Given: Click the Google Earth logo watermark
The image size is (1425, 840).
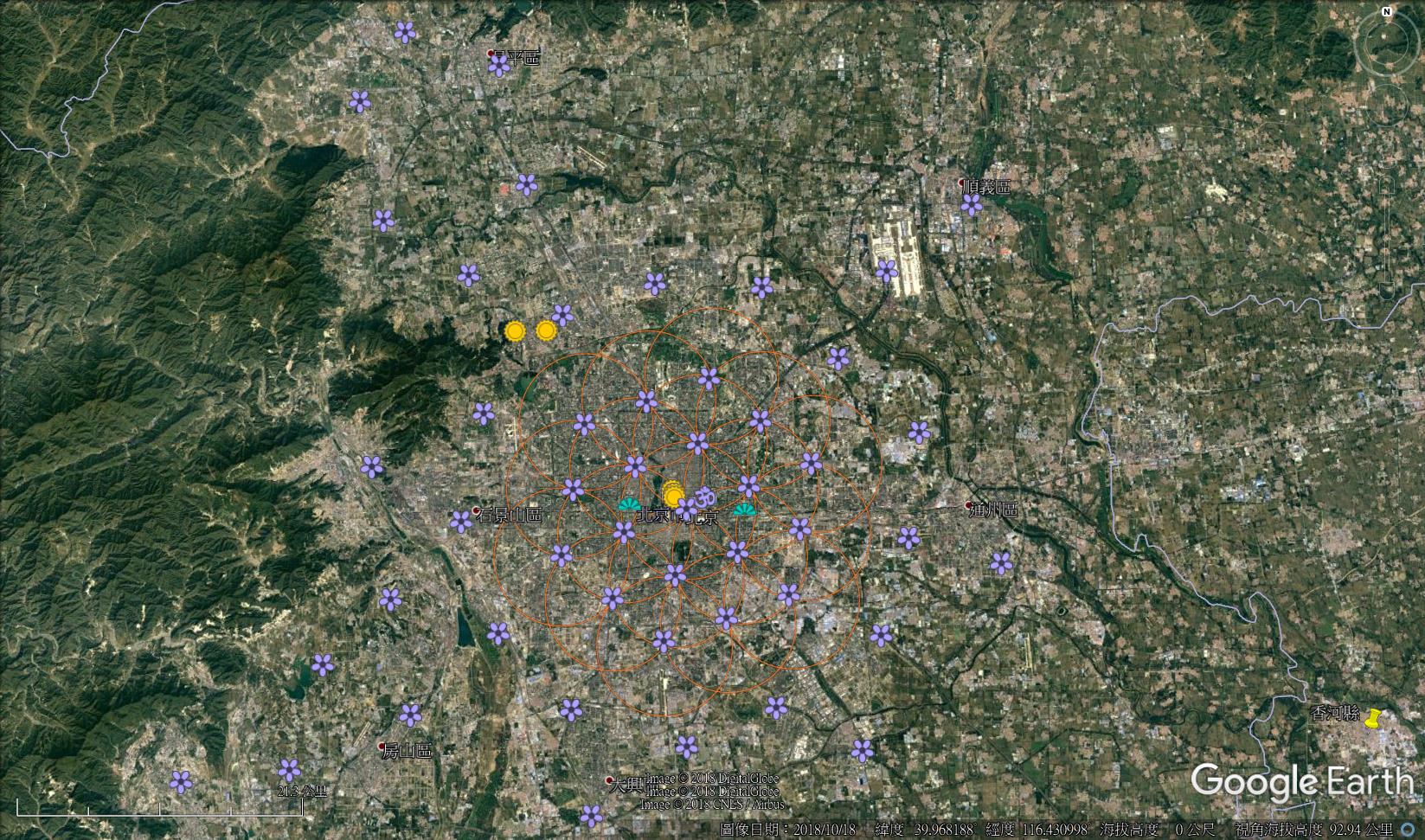Looking at the screenshot, I should pyautogui.click(x=1302, y=781).
